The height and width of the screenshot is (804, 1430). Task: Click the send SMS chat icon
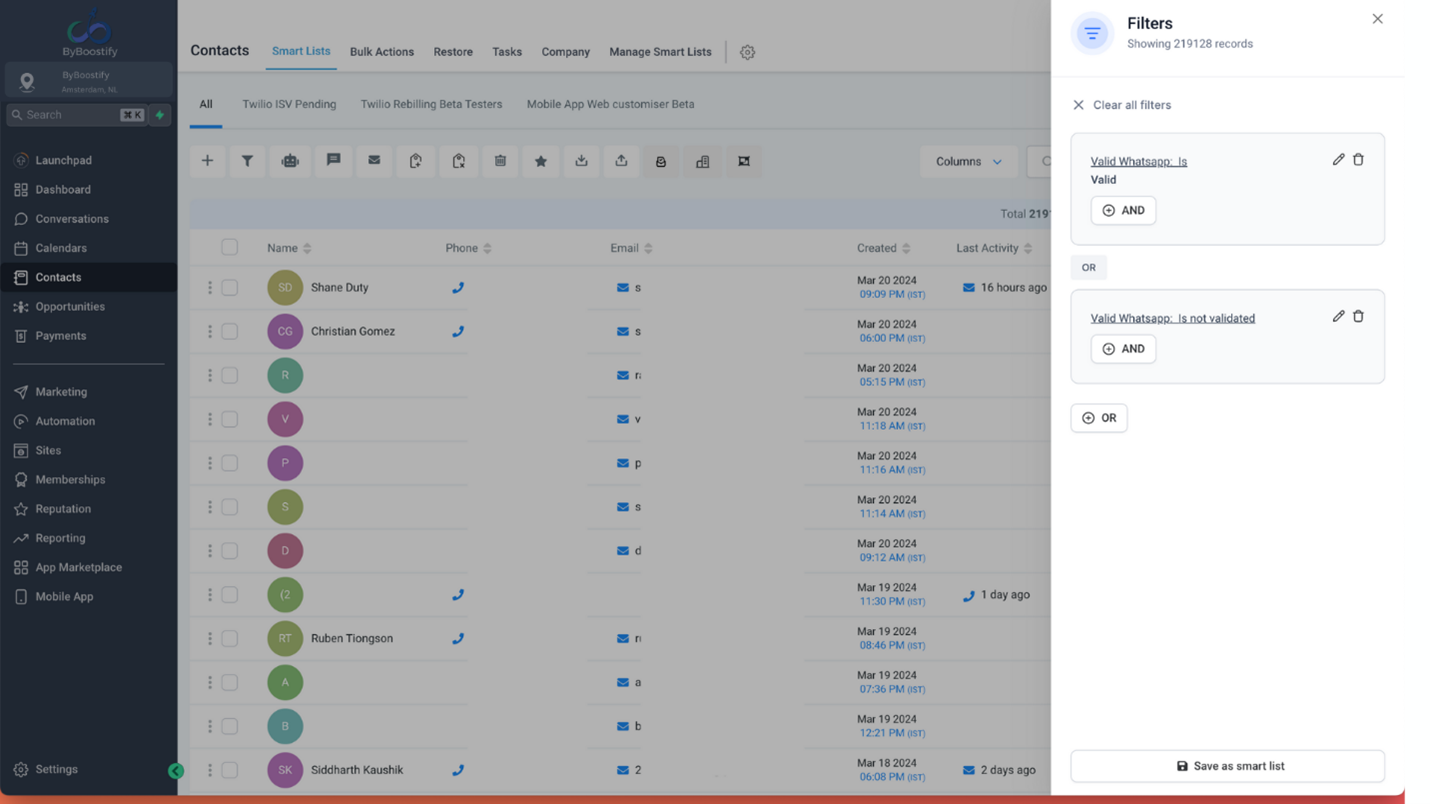333,161
